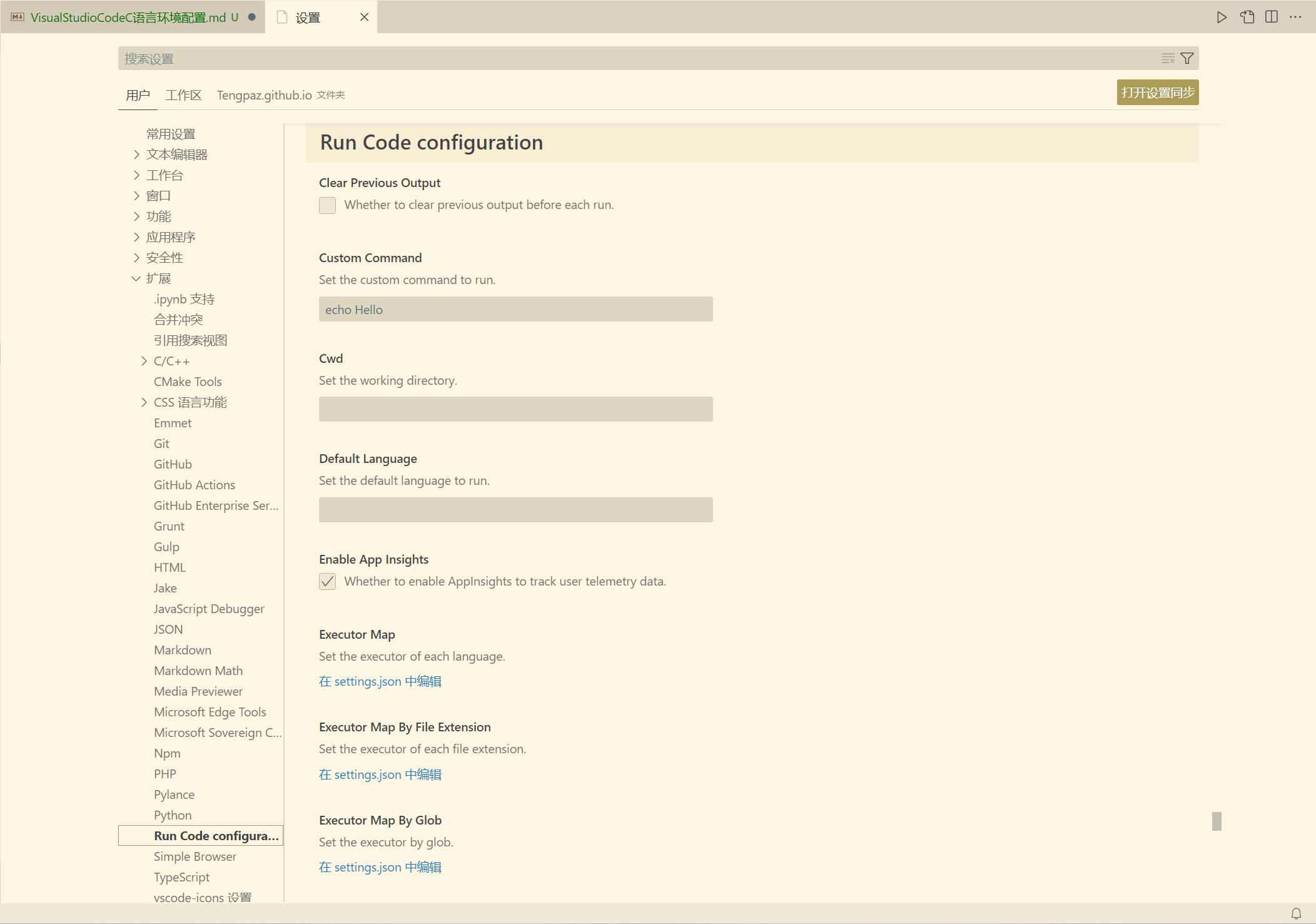Enable Clear Previous Output before each run
Viewport: 1316px width, 924px height.
pos(327,205)
